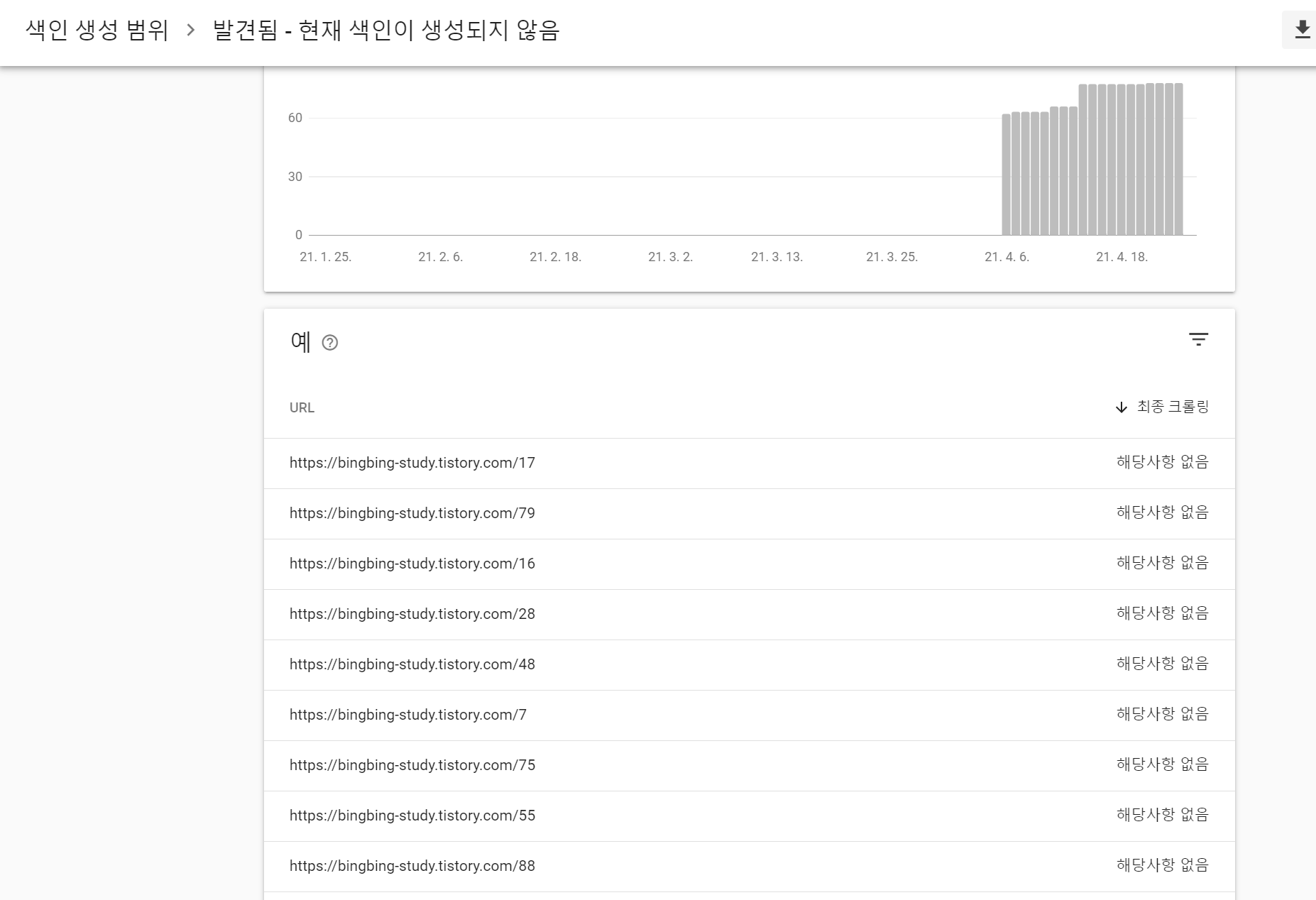
Task: Download the report with the export icon
Action: pyautogui.click(x=1302, y=30)
